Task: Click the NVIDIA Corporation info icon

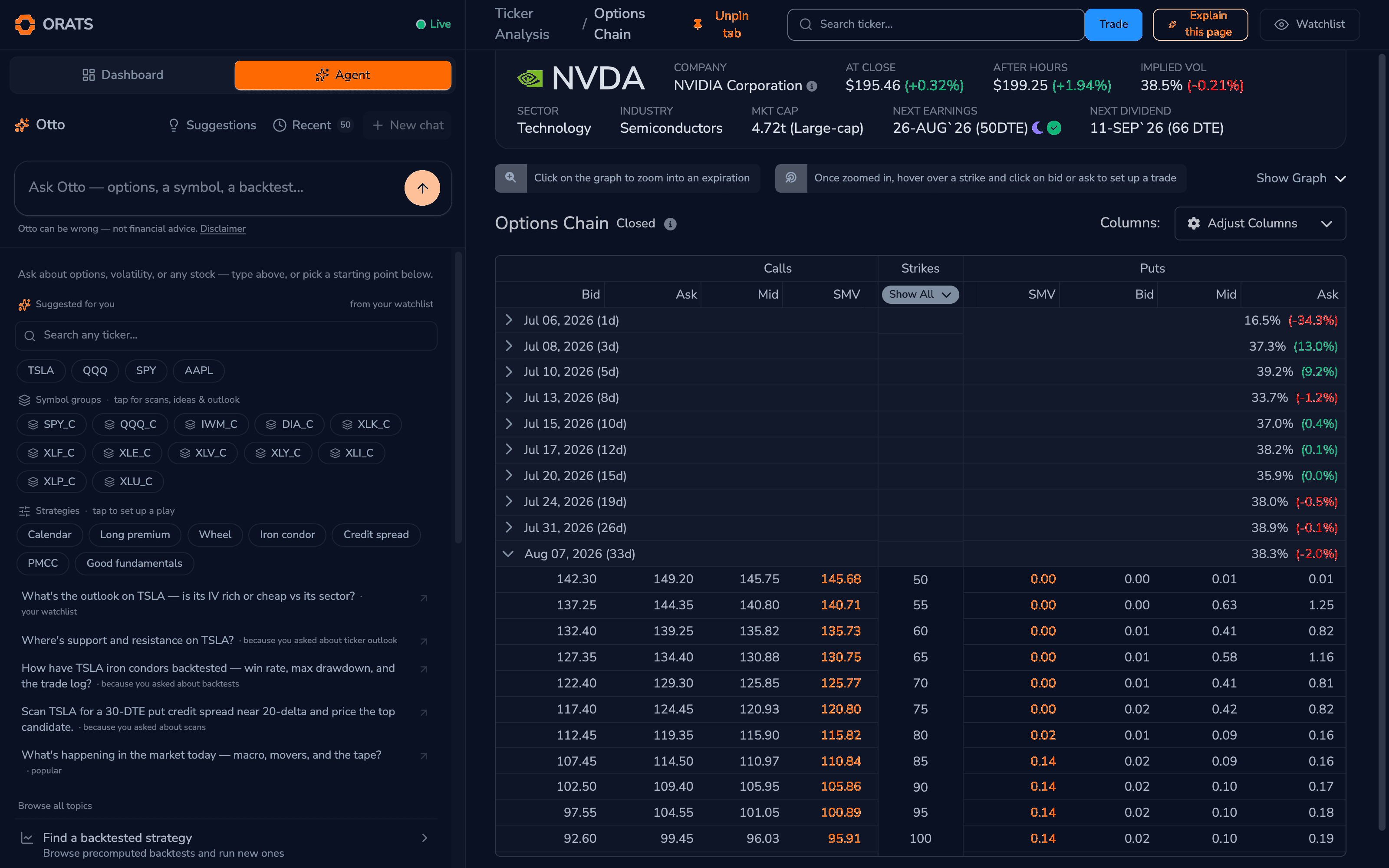Action: coord(812,86)
